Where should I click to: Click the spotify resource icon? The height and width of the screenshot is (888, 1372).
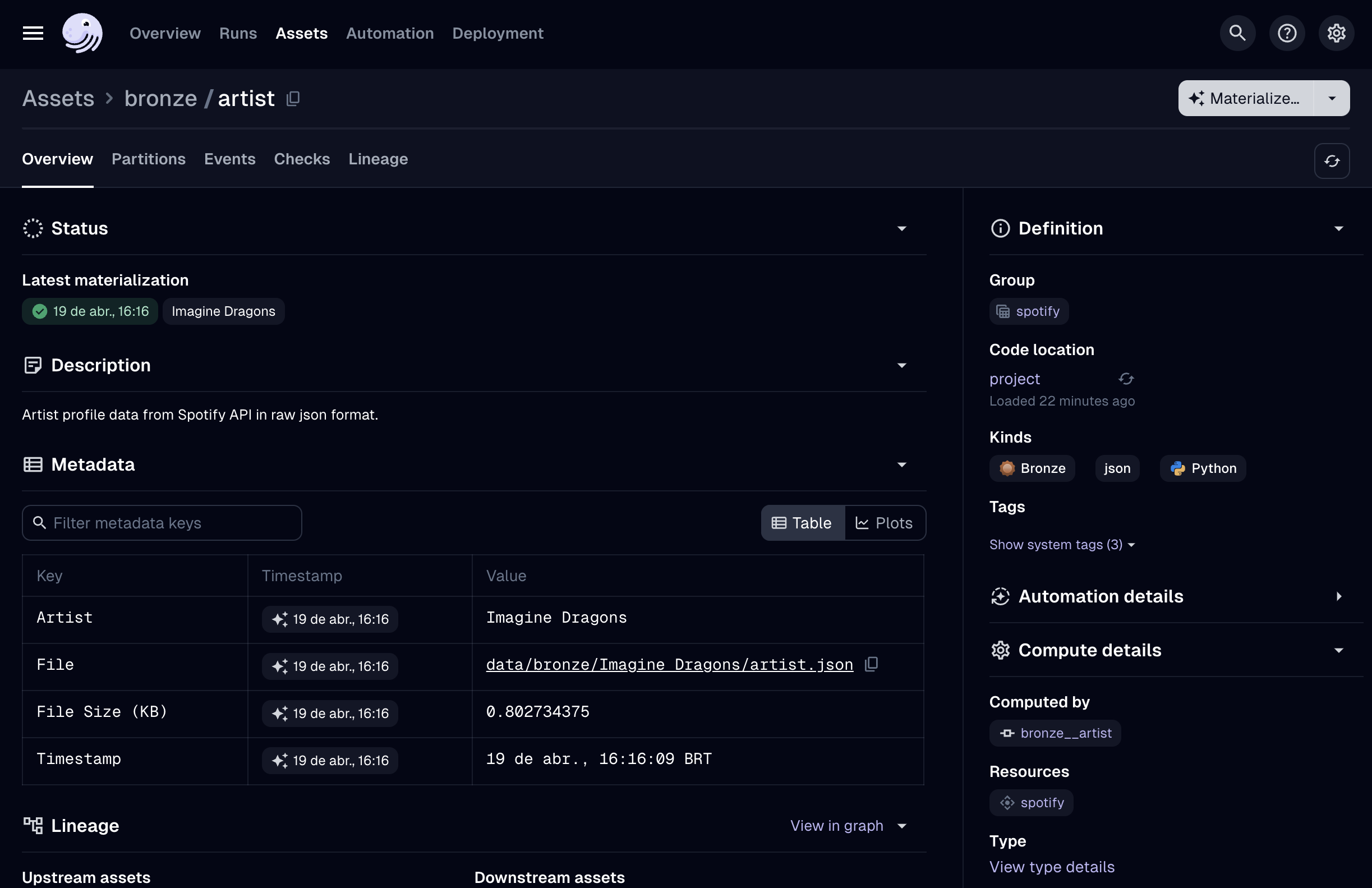pyautogui.click(x=1007, y=803)
